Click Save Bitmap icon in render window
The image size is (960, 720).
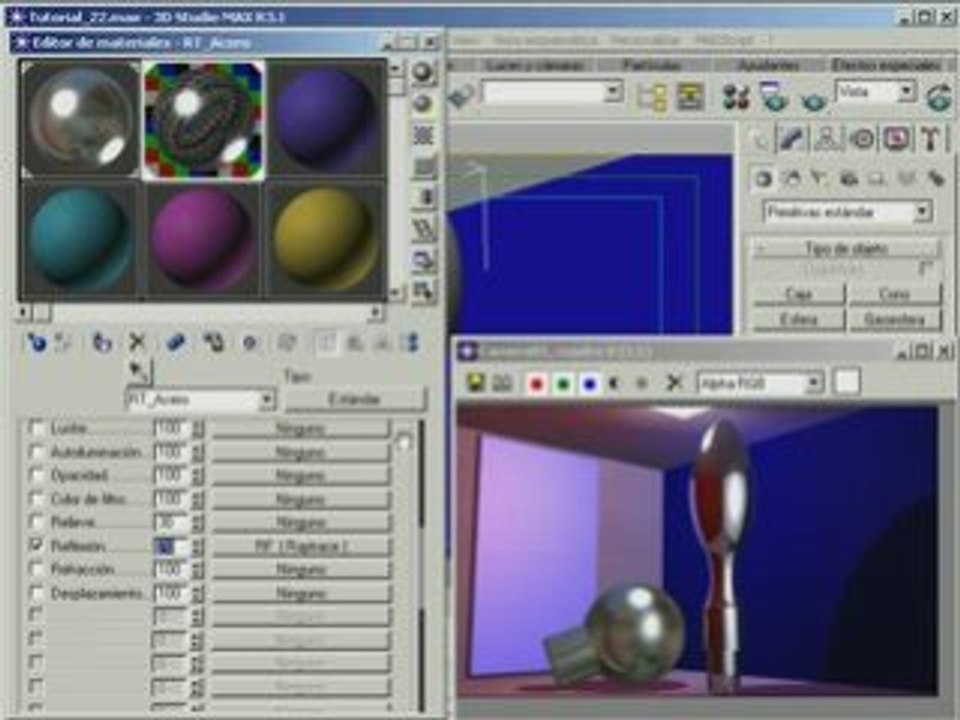(x=475, y=383)
